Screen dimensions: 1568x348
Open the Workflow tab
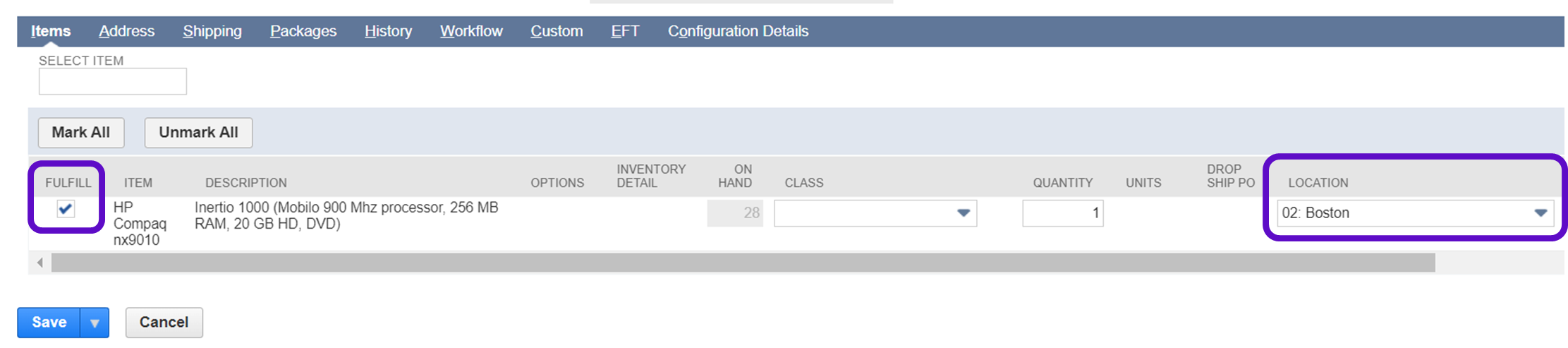point(471,31)
